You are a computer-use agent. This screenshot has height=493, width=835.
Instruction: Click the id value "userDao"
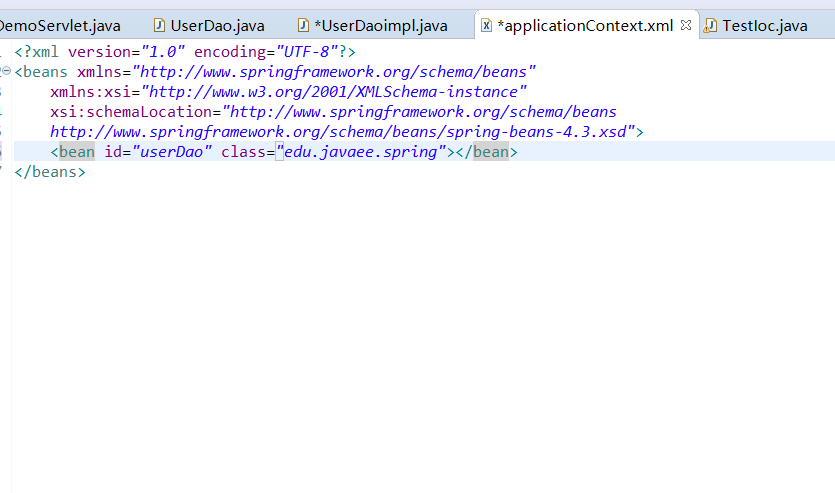[171, 152]
